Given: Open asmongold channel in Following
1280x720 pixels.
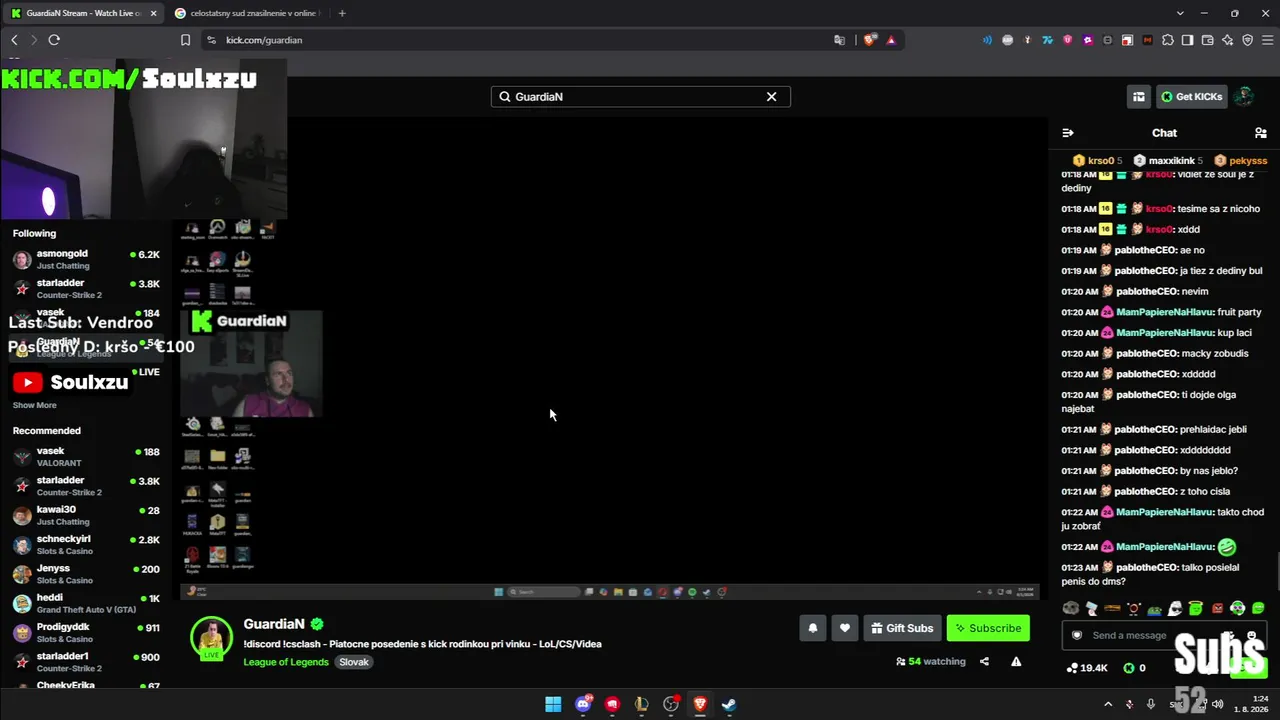Looking at the screenshot, I should click(x=86, y=259).
